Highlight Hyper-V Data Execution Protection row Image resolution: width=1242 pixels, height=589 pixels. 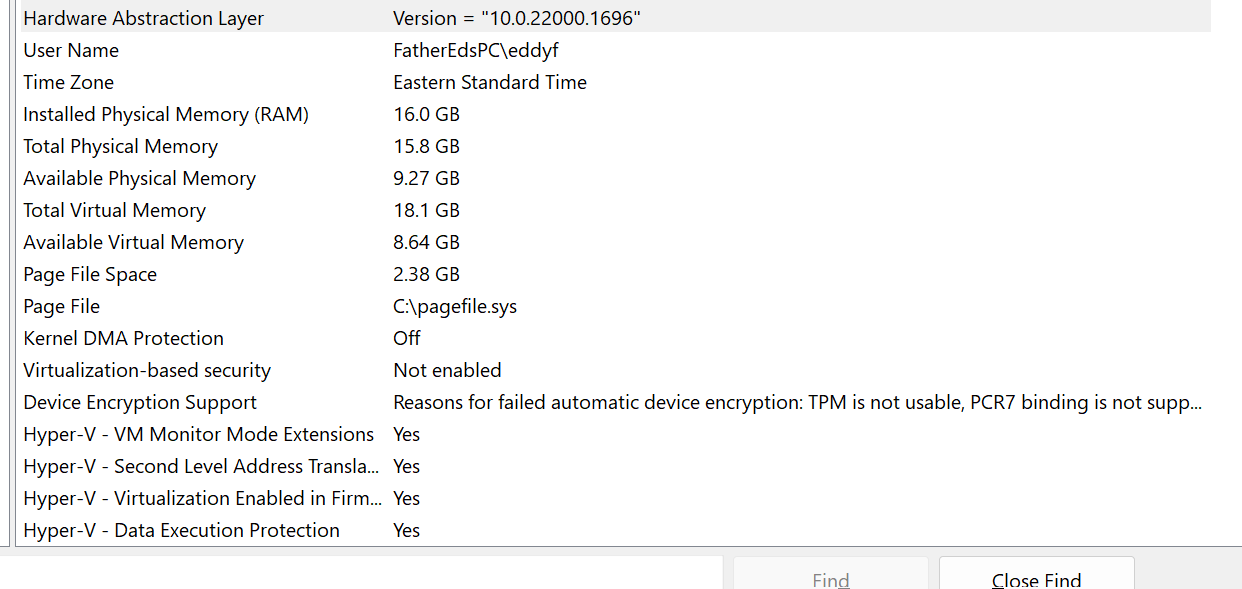pos(181,531)
